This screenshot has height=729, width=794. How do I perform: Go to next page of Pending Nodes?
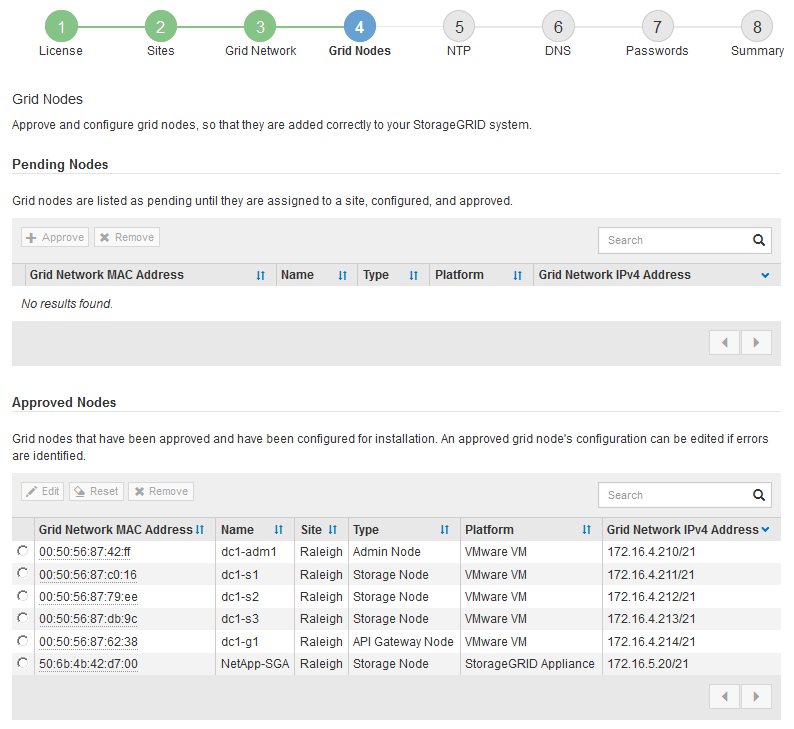(x=756, y=342)
